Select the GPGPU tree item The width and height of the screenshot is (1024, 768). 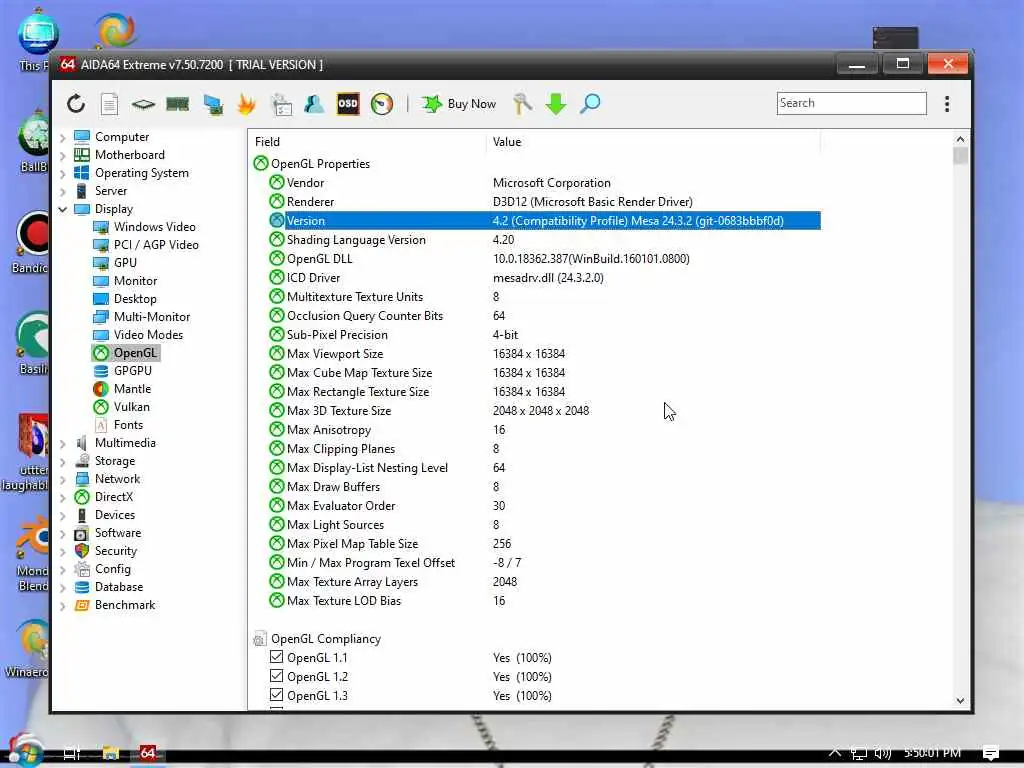tap(123, 371)
